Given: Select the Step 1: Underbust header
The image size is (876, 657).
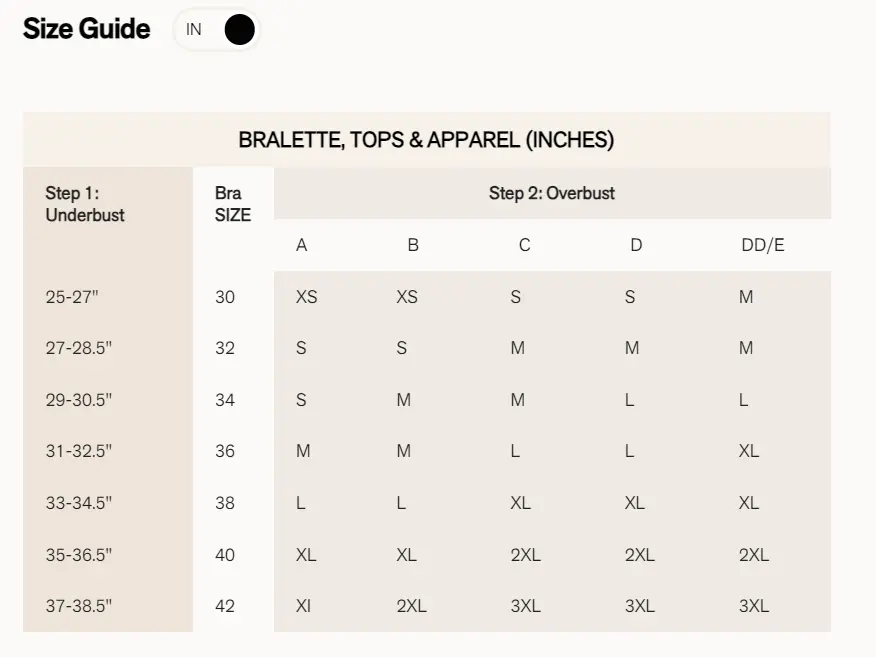Looking at the screenshot, I should 85,204.
